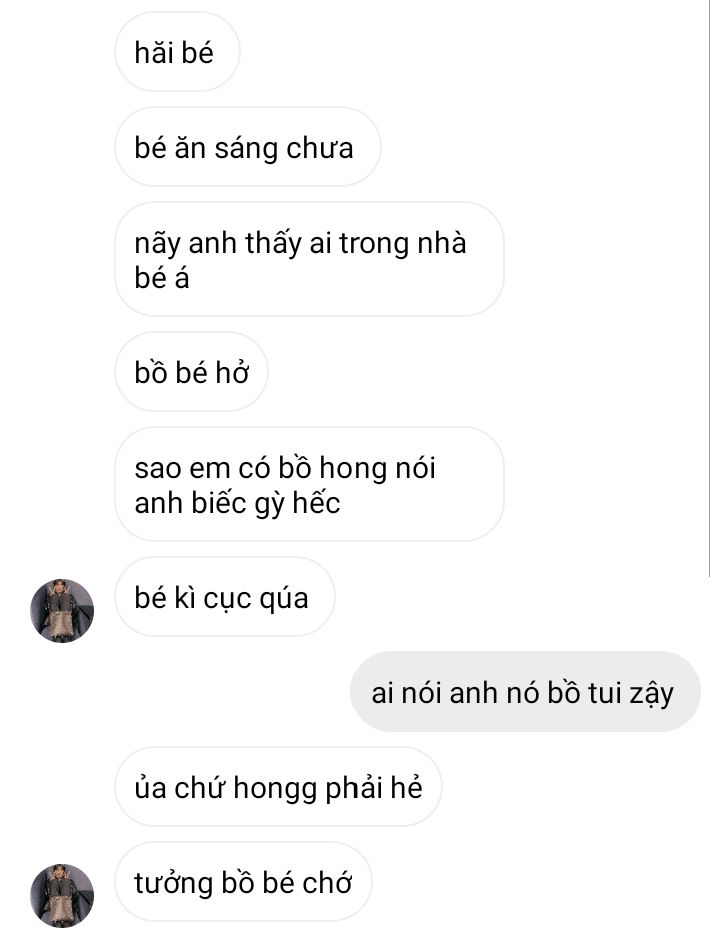Select the 'bé kì cục qúa' bubble
The image size is (710, 929).
pyautogui.click(x=225, y=597)
